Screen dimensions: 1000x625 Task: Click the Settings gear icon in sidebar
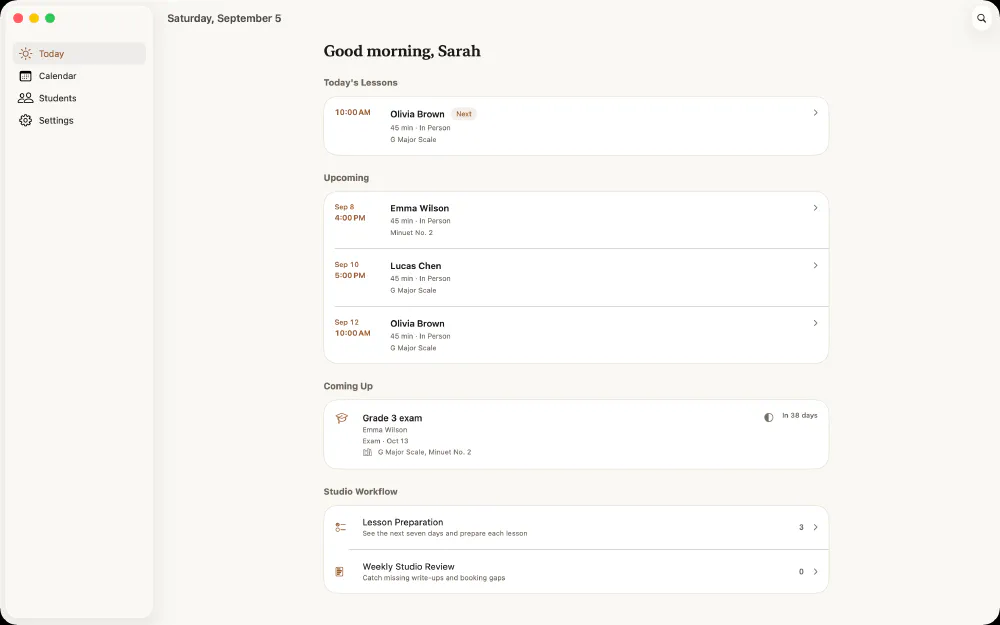coord(26,121)
